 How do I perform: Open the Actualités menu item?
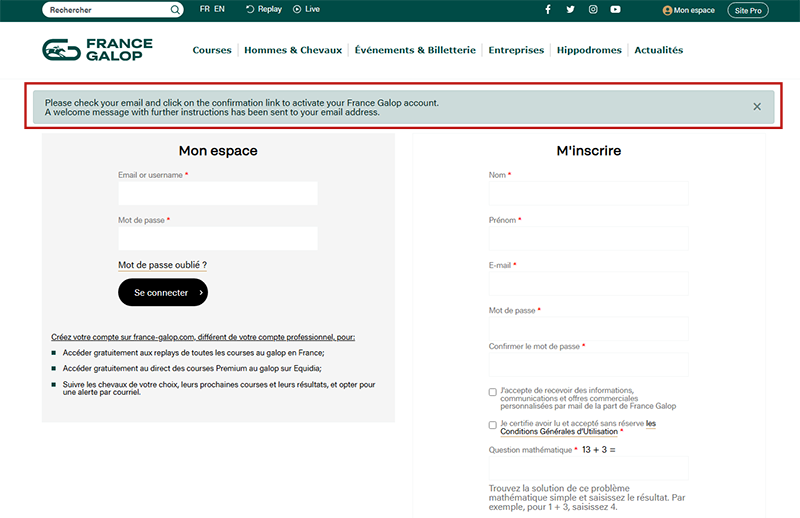point(659,50)
